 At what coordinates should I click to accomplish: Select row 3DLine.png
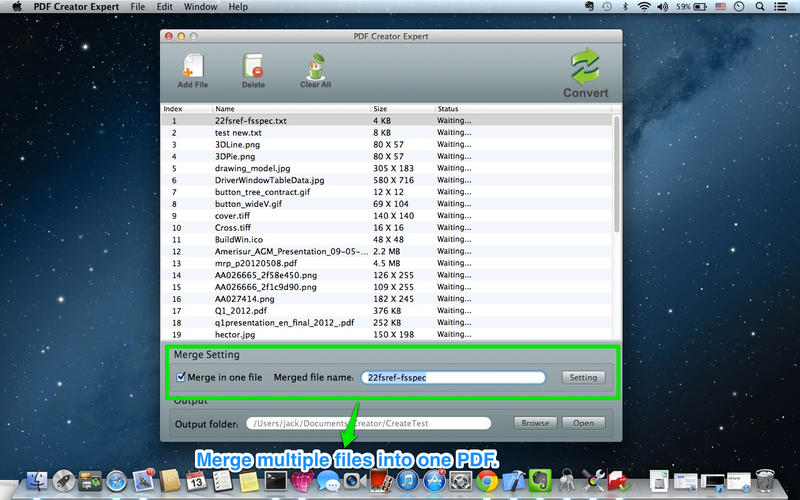pos(387,144)
